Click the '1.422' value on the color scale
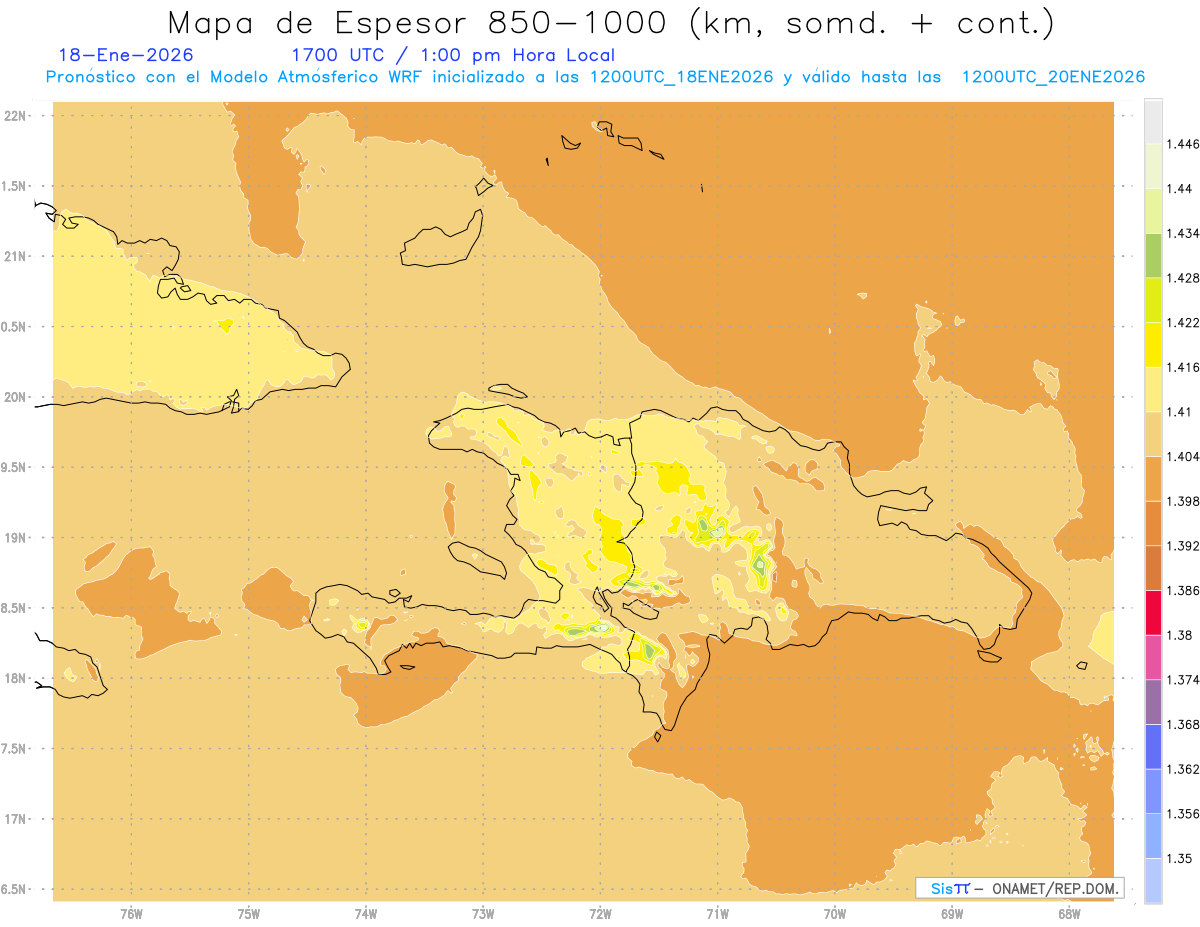 pos(1182,322)
